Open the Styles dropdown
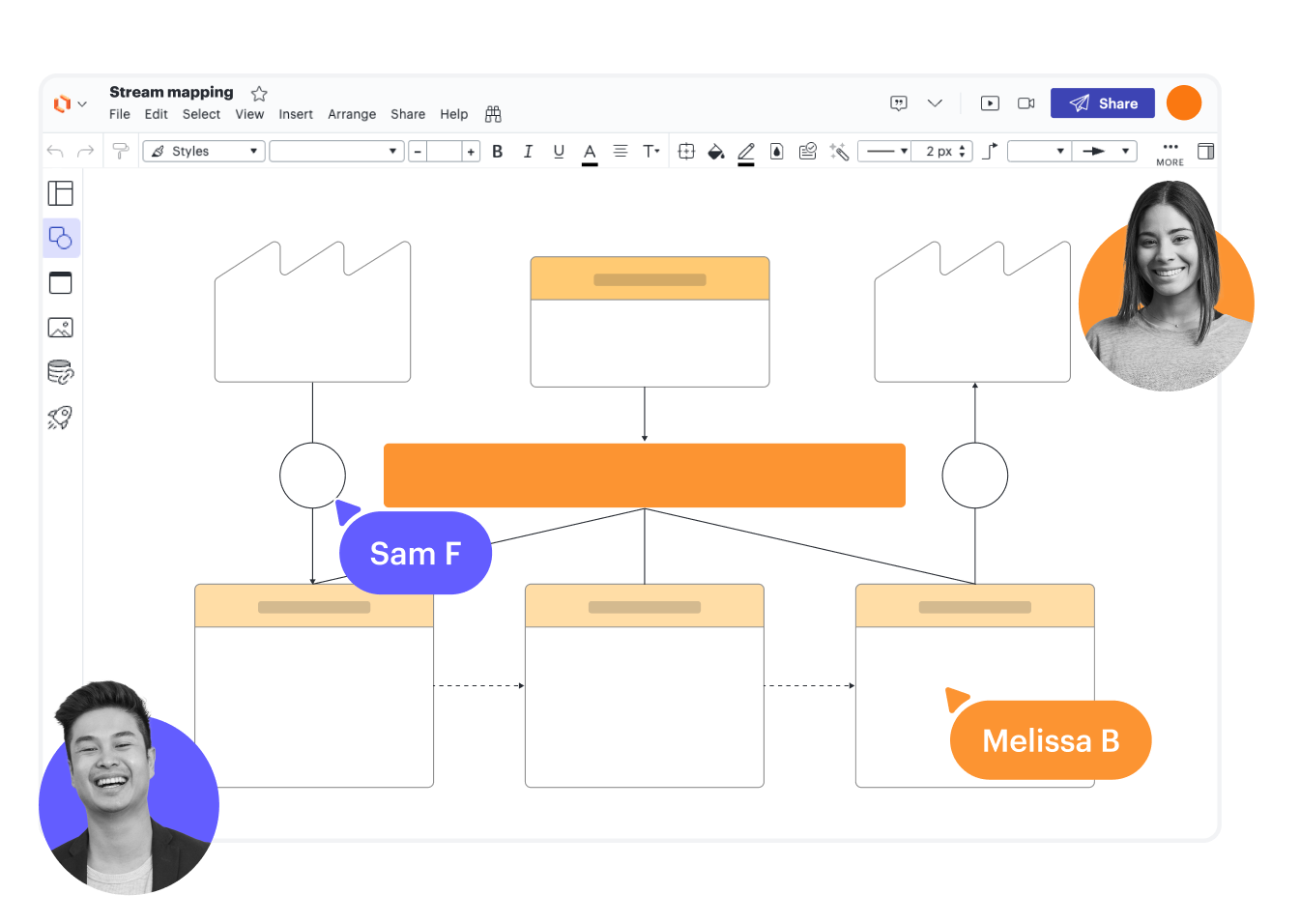1300x924 pixels. (x=204, y=152)
